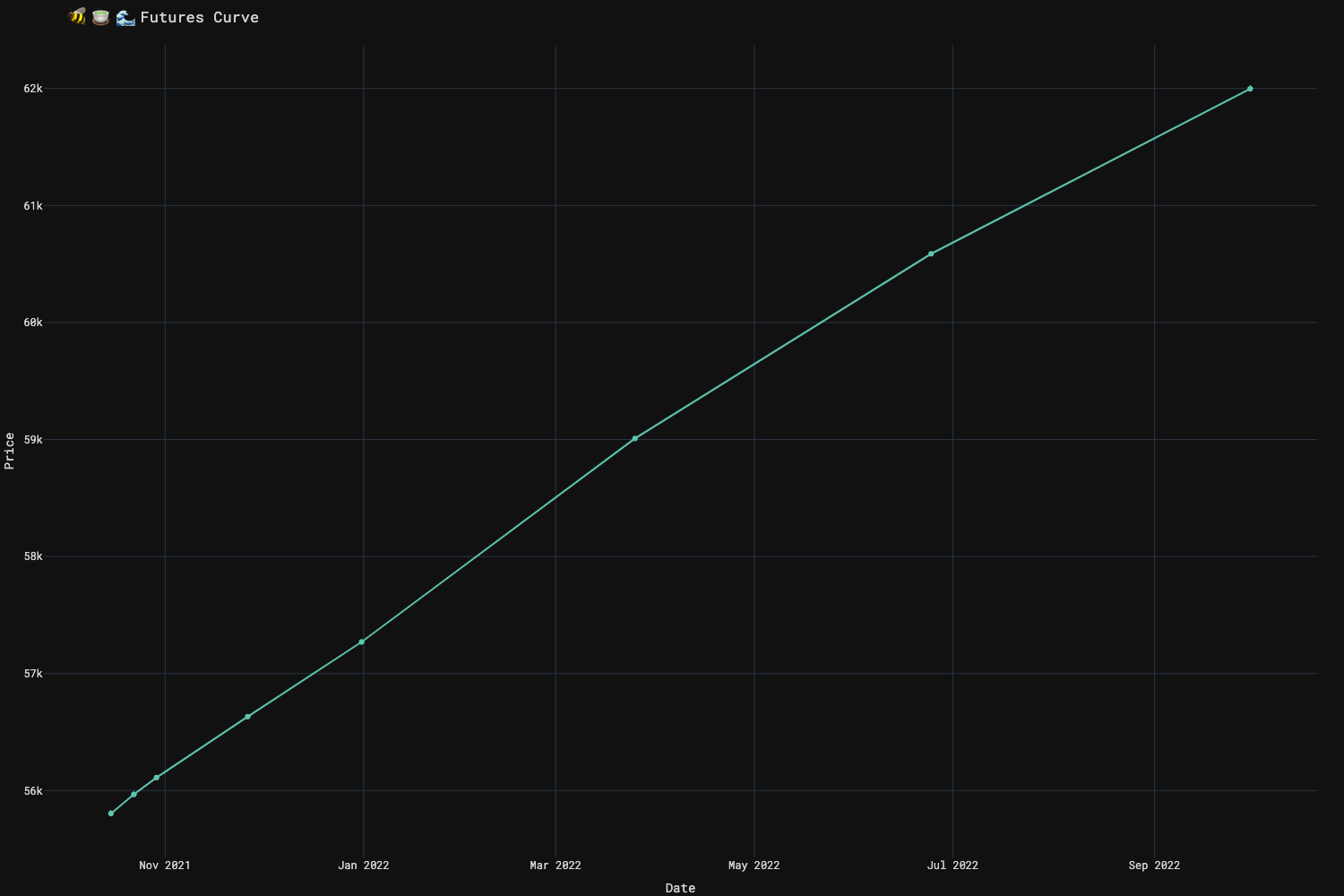Select the data point at 59k
The height and width of the screenshot is (896, 1344).
[x=634, y=439]
